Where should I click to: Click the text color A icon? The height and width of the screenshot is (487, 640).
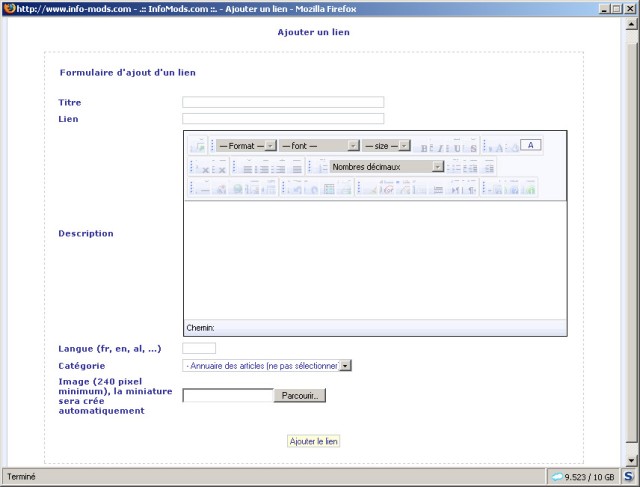point(499,148)
